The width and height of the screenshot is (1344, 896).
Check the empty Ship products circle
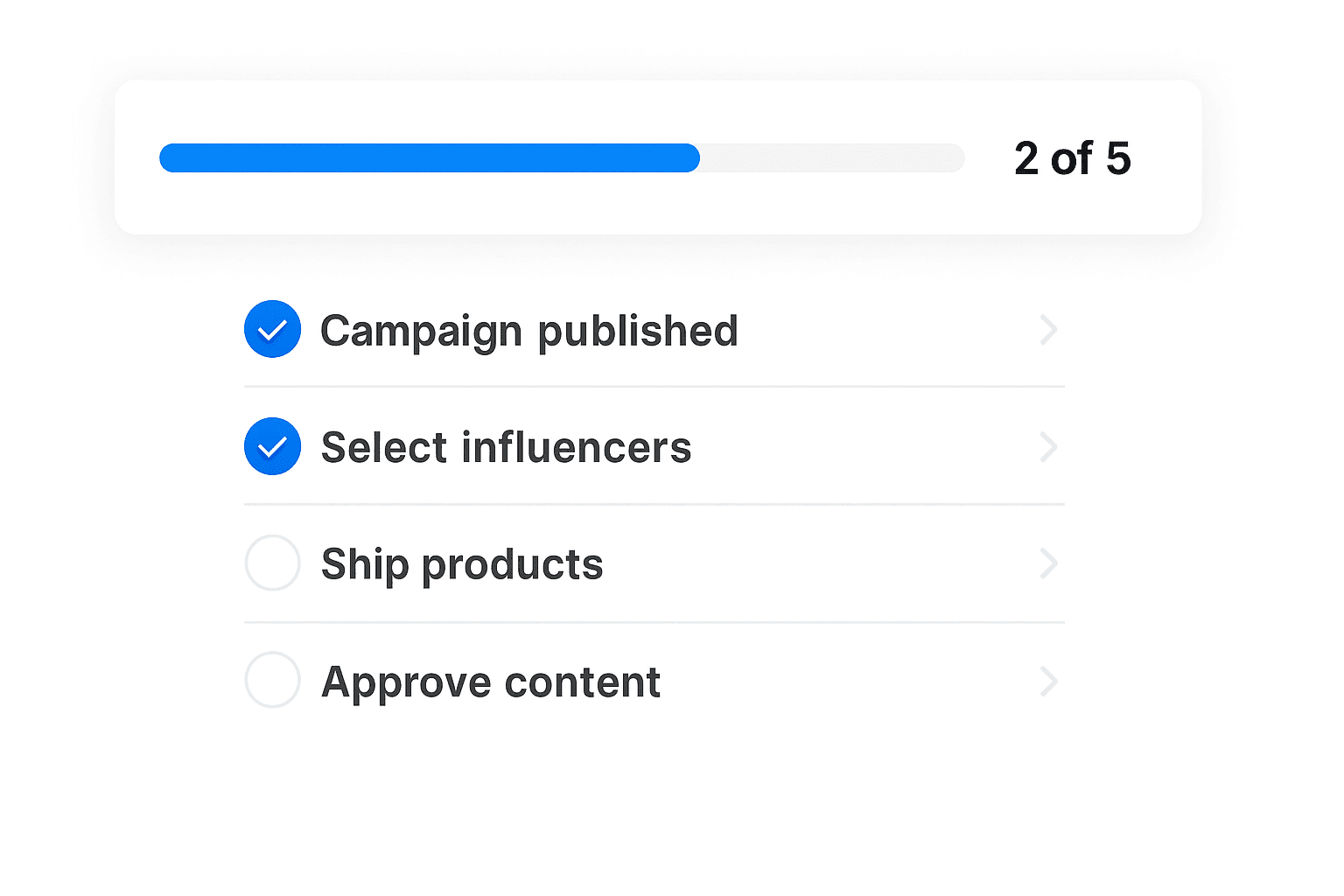272,563
